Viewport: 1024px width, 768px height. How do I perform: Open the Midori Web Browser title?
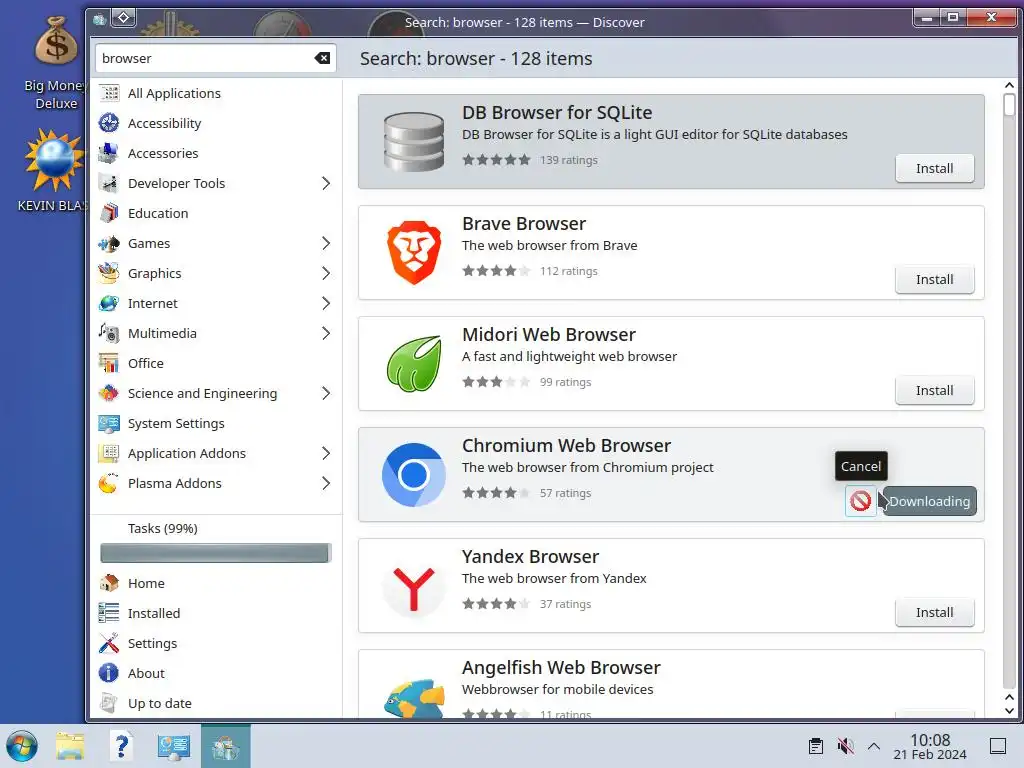pyautogui.click(x=549, y=334)
